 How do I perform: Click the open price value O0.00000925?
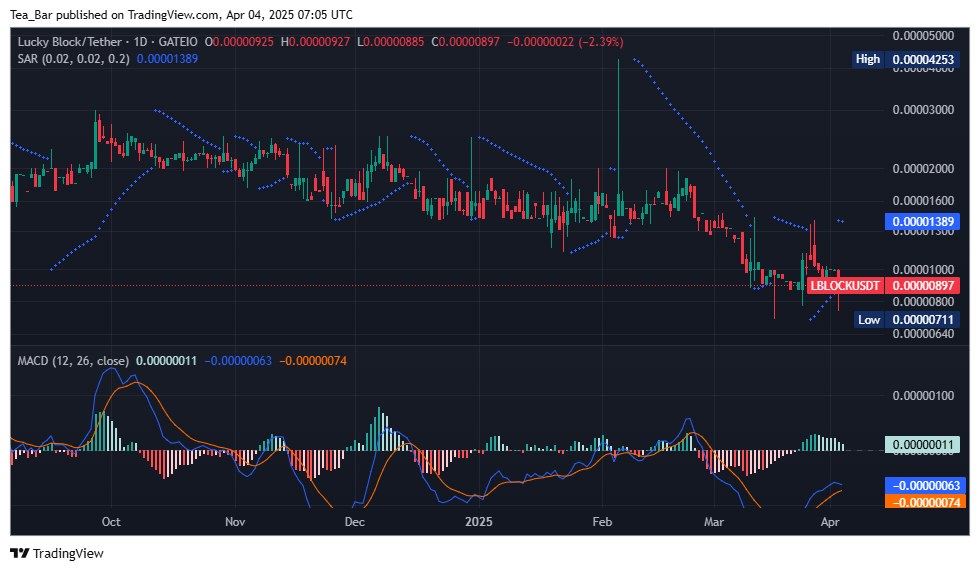click(x=239, y=42)
